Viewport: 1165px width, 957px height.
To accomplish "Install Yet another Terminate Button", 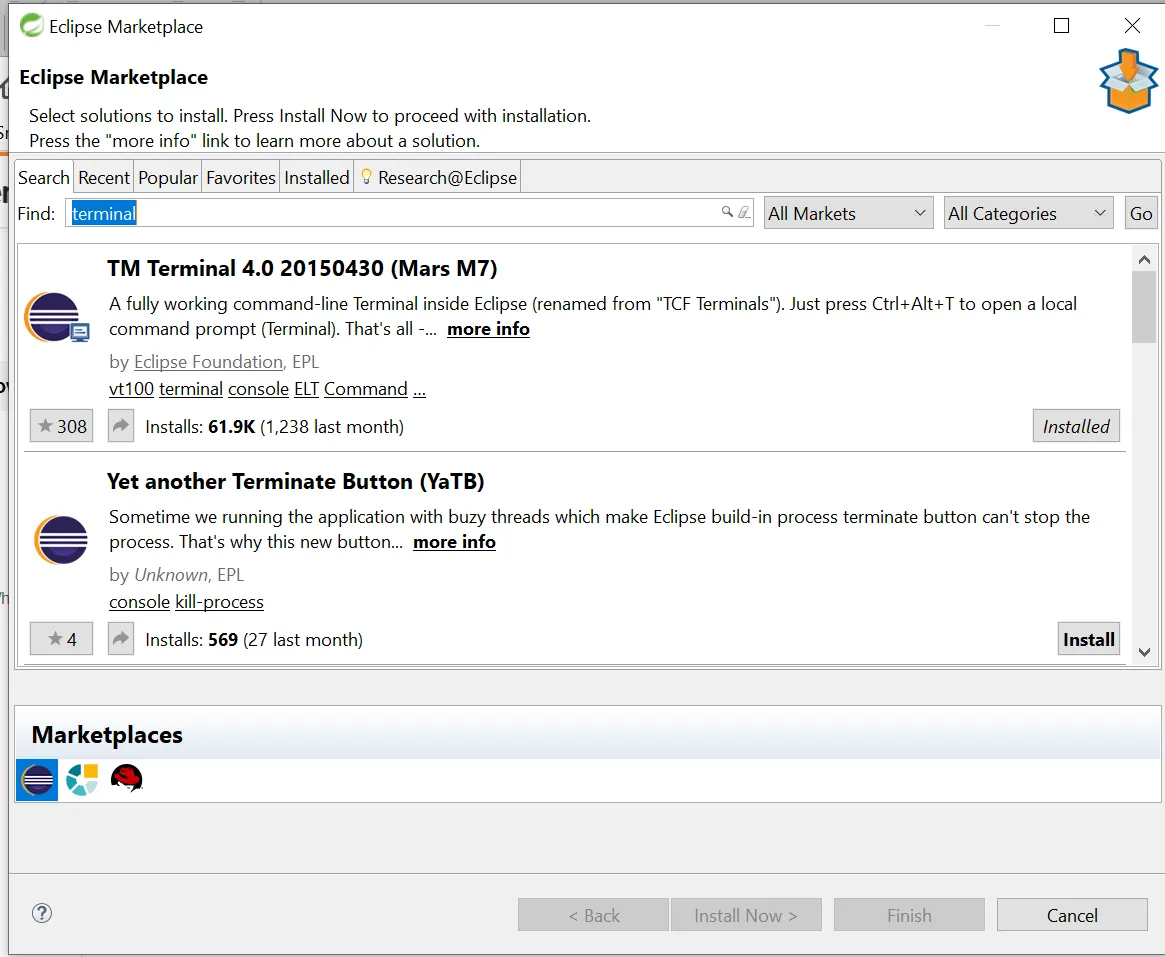I will (x=1088, y=639).
